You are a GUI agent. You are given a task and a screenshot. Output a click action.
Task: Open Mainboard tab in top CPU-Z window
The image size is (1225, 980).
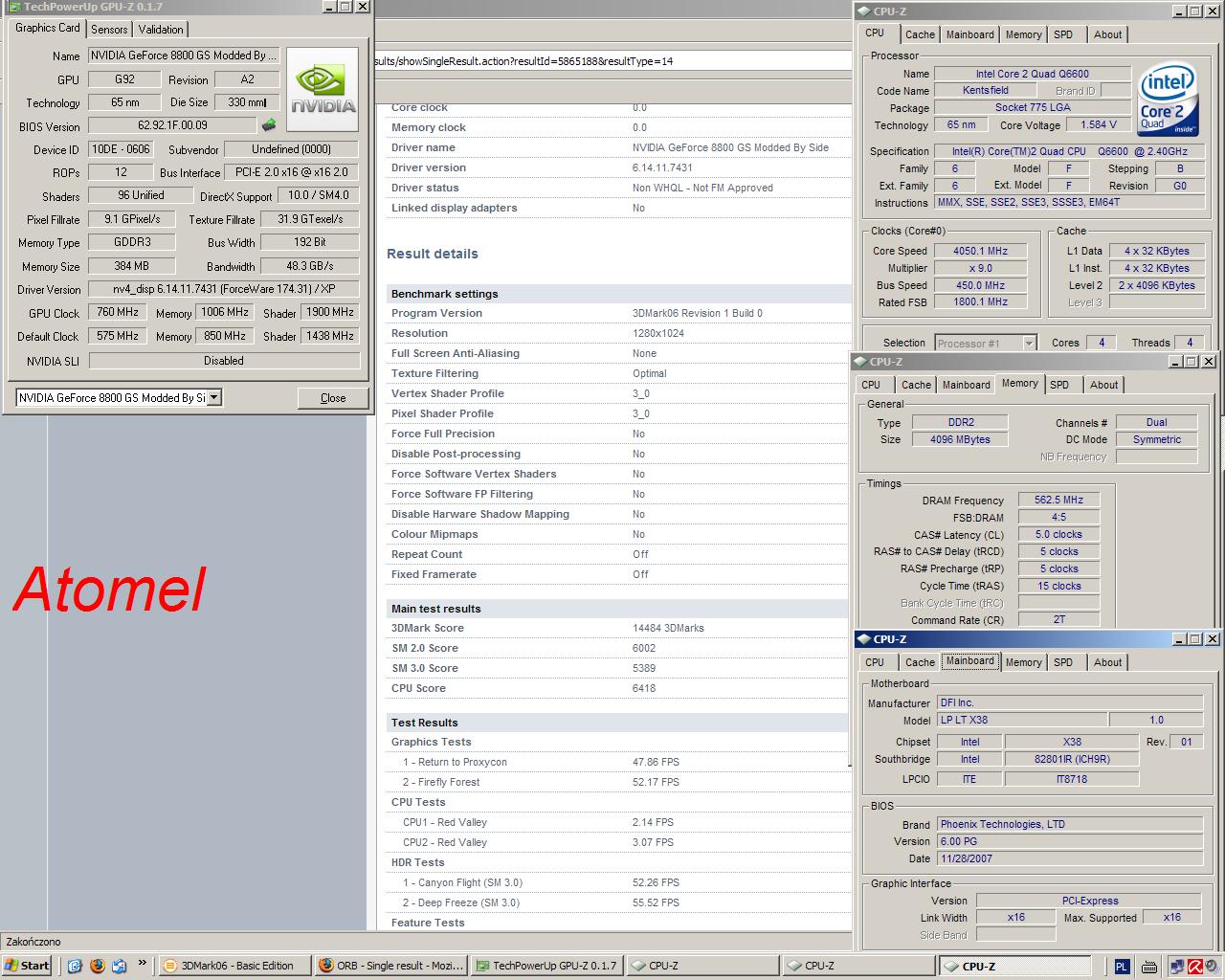coord(969,34)
